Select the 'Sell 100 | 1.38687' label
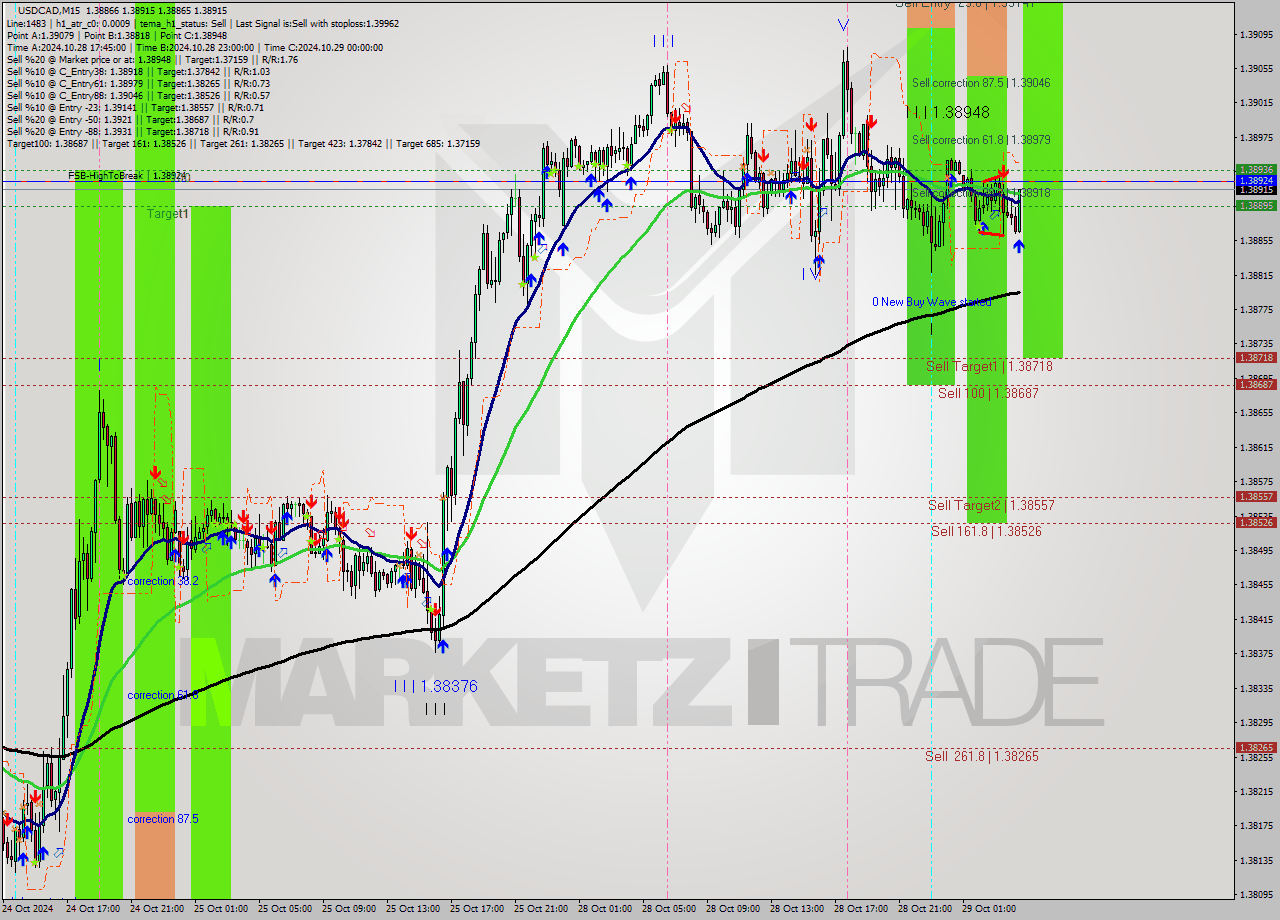This screenshot has width=1280, height=920. coord(988,394)
